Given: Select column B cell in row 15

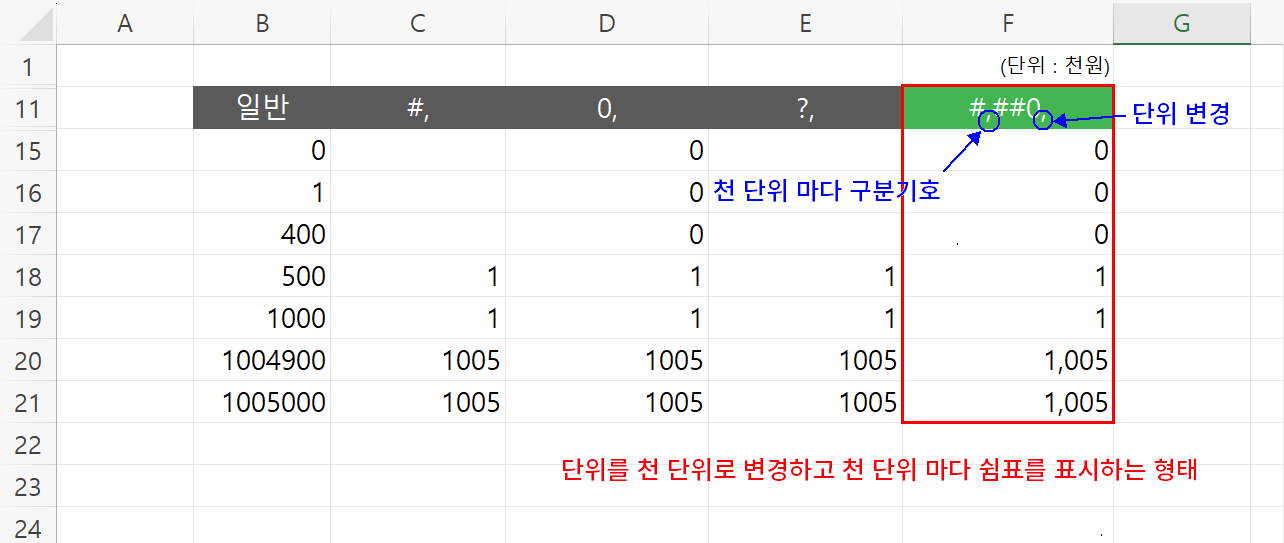Looking at the screenshot, I should pos(262,150).
